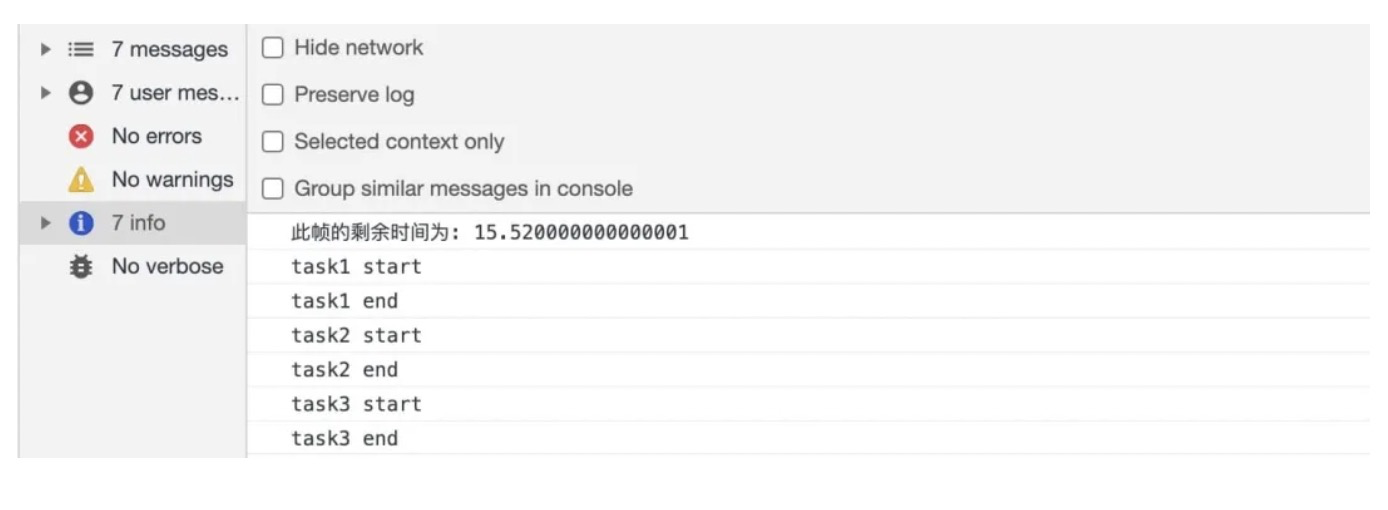Image resolution: width=1388 pixels, height=510 pixels.
Task: Expand the 7 info group arrow
Action: (x=45, y=223)
